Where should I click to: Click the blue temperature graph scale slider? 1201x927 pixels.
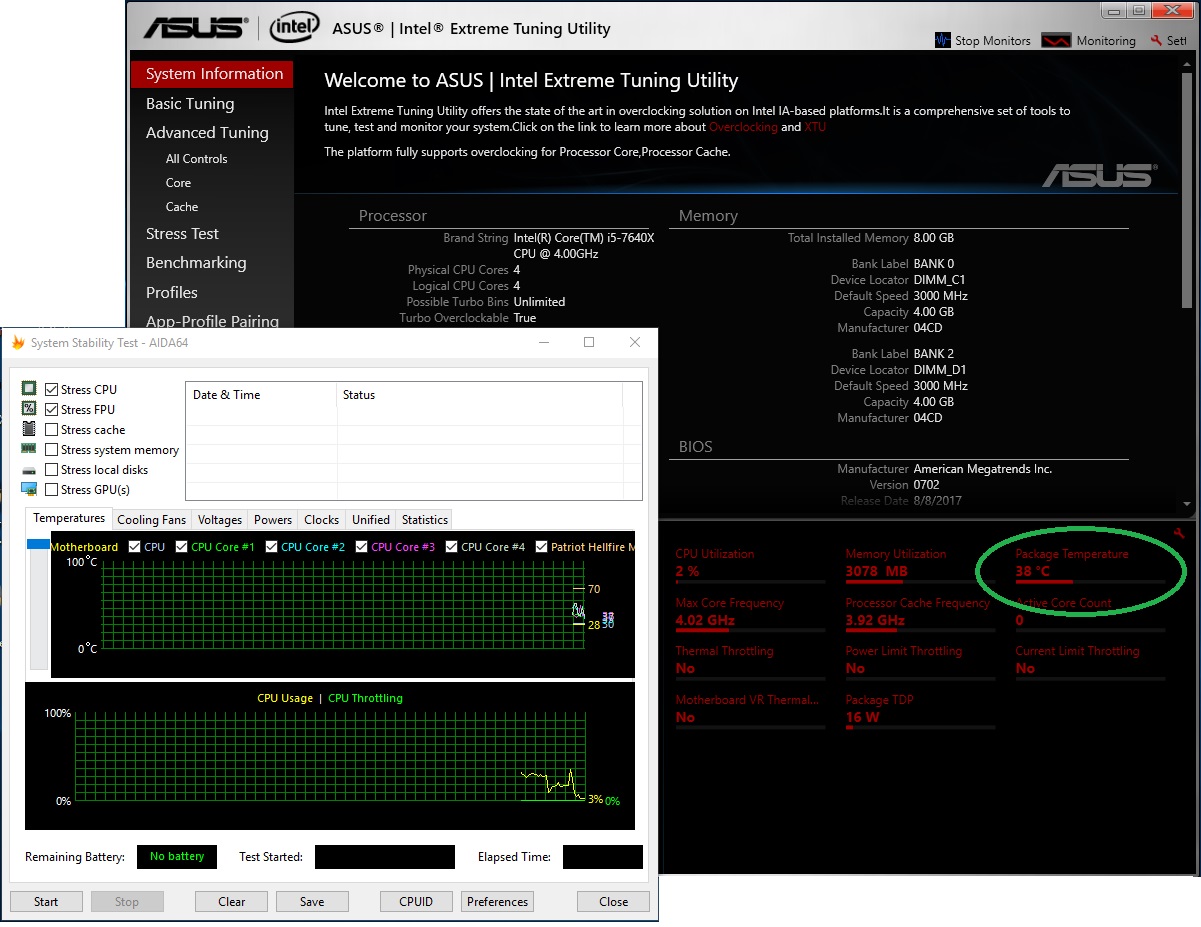pos(38,544)
